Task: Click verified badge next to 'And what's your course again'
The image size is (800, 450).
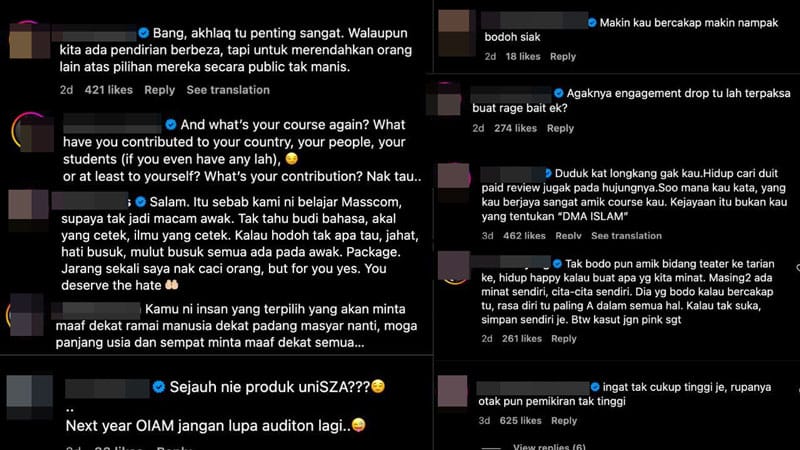Action: coord(171,124)
